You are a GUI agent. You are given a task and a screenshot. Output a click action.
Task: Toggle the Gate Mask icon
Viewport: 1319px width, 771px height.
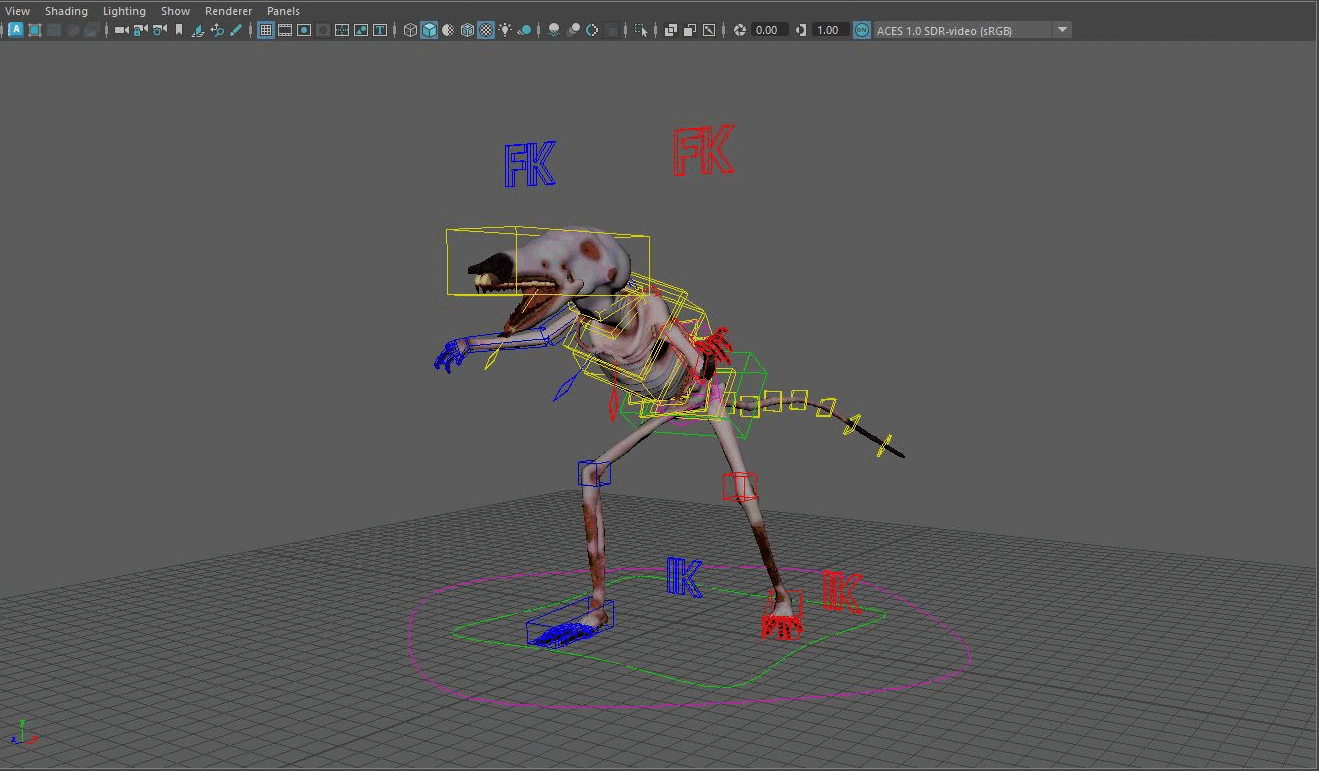click(x=323, y=30)
